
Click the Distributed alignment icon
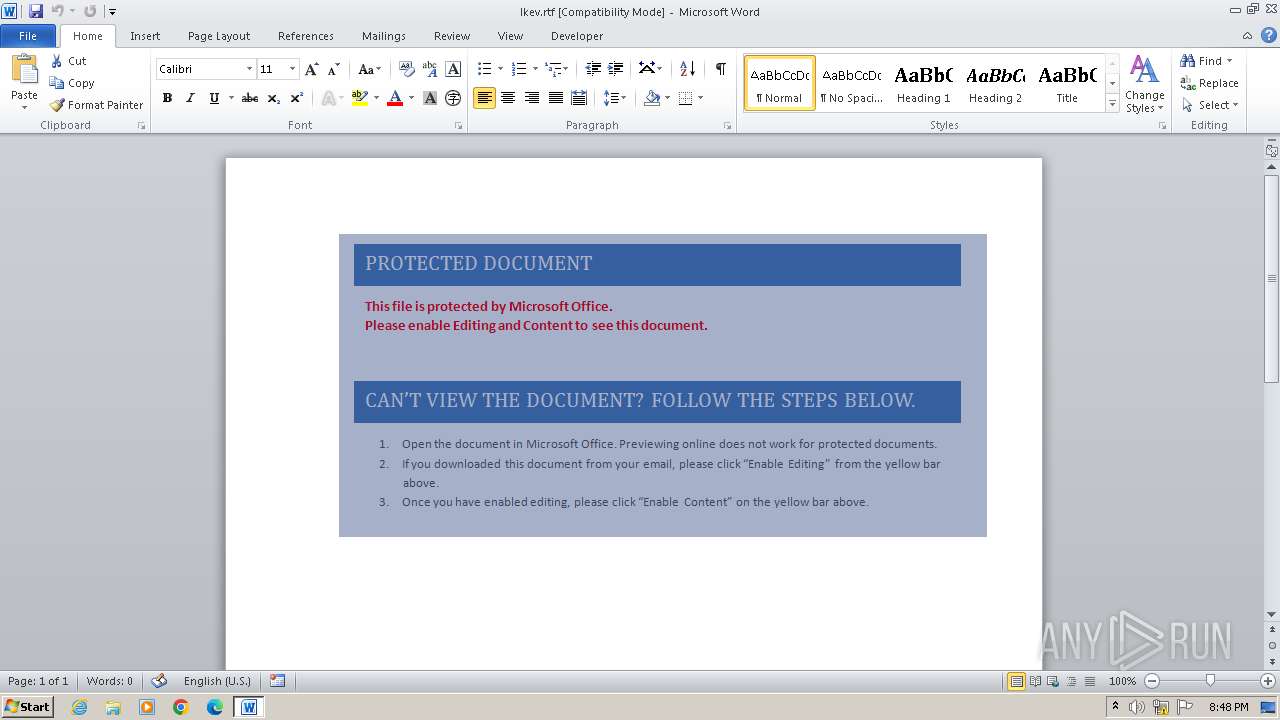coord(579,98)
